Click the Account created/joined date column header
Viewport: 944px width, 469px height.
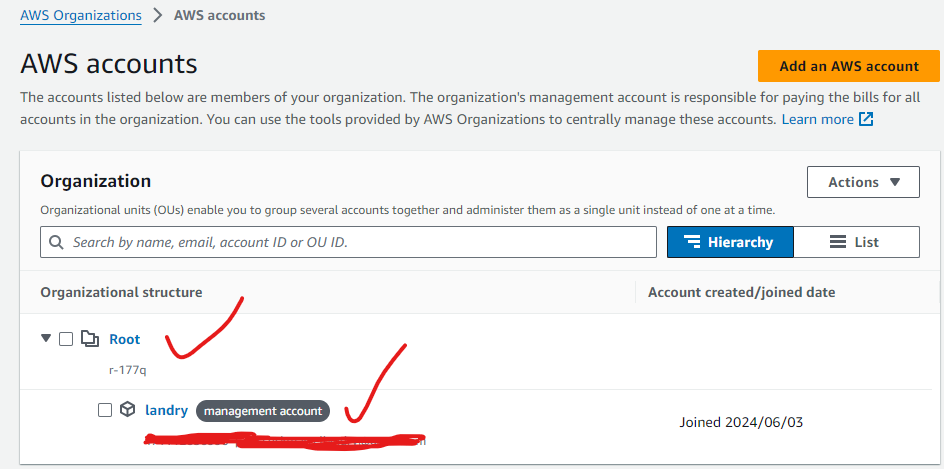[x=741, y=292]
